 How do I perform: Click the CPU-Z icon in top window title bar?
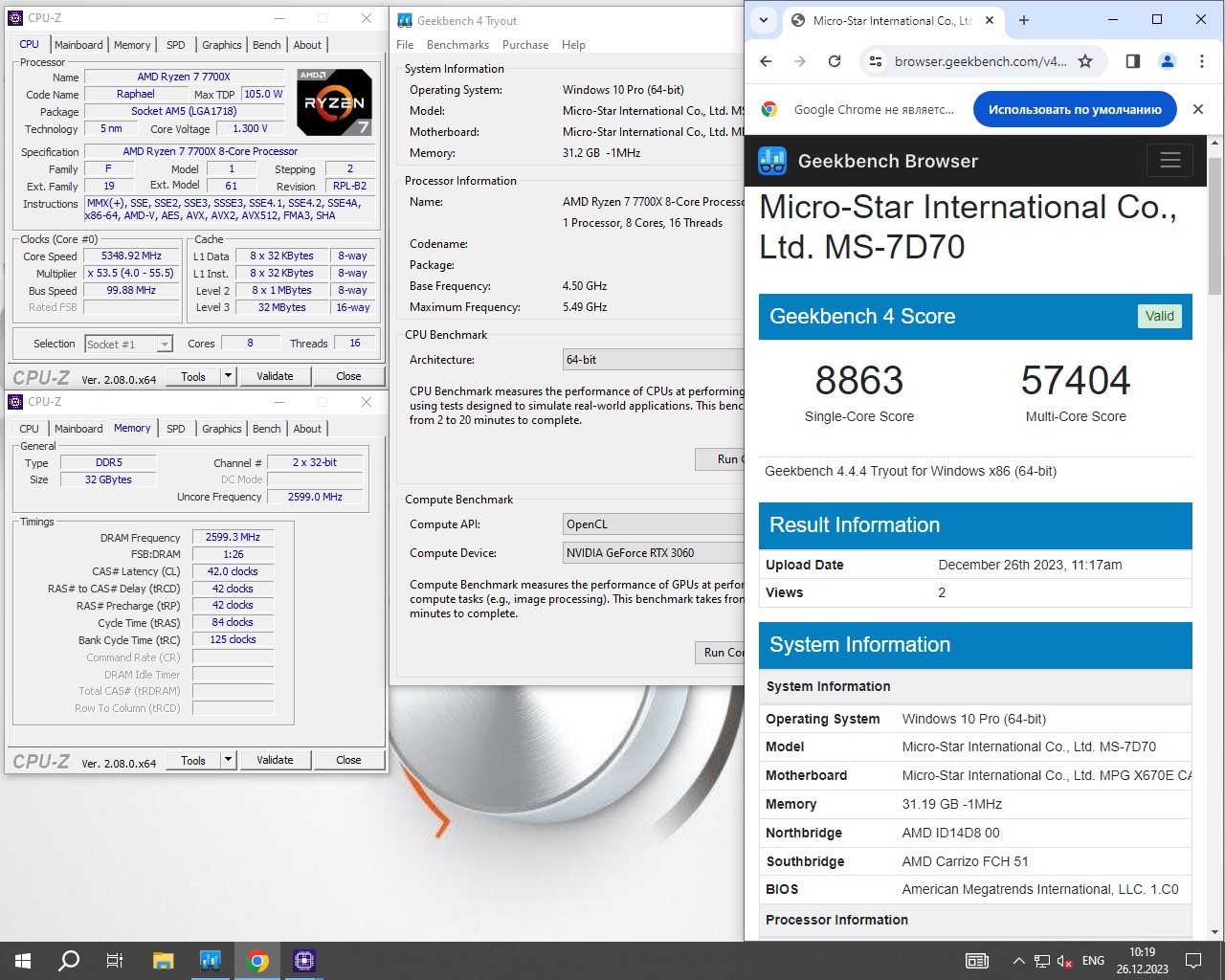15,18
